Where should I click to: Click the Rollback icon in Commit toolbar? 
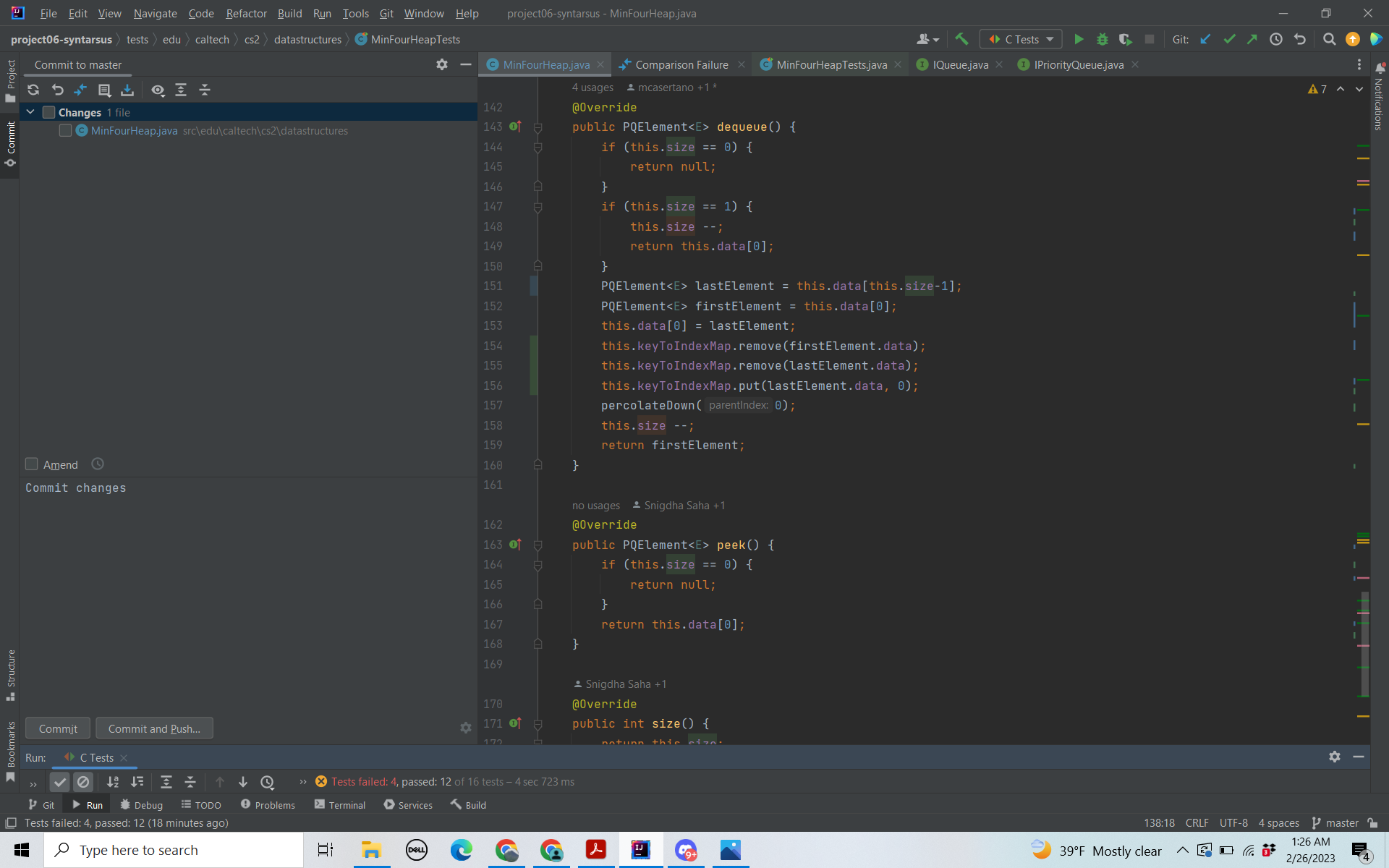(x=57, y=90)
